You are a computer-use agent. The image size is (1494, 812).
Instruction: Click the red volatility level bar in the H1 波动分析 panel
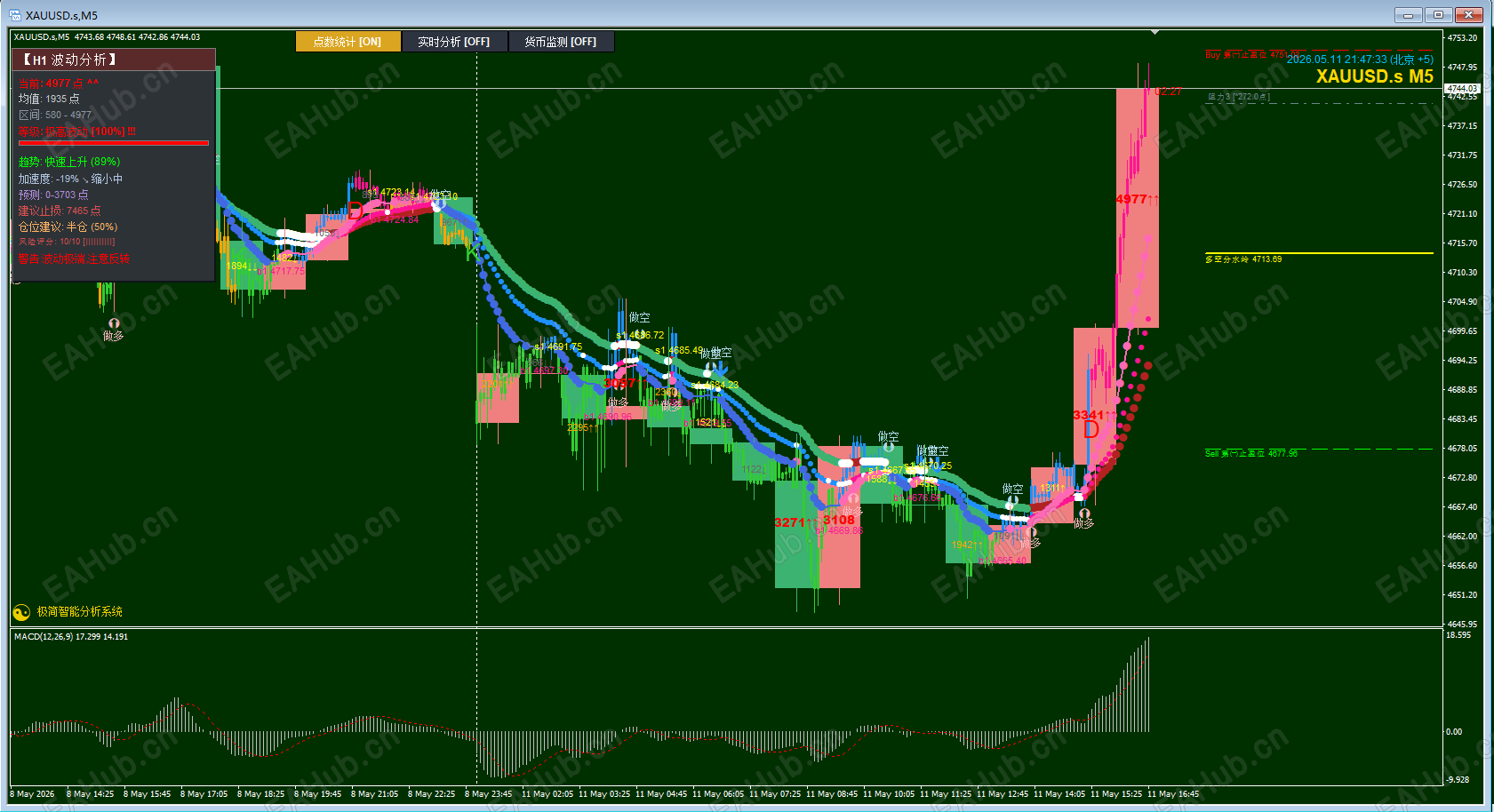(x=114, y=143)
